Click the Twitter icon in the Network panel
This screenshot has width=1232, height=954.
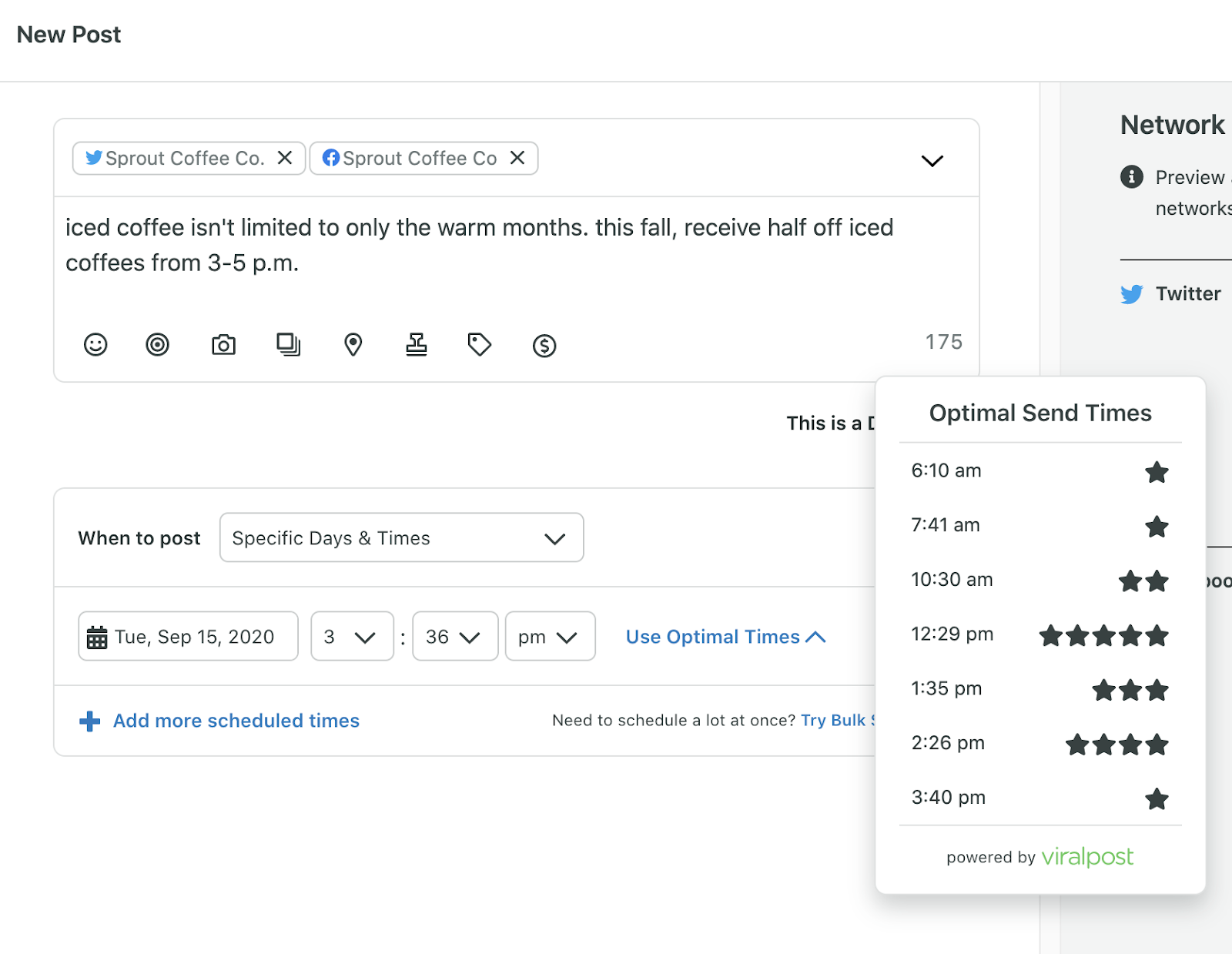tap(1131, 293)
